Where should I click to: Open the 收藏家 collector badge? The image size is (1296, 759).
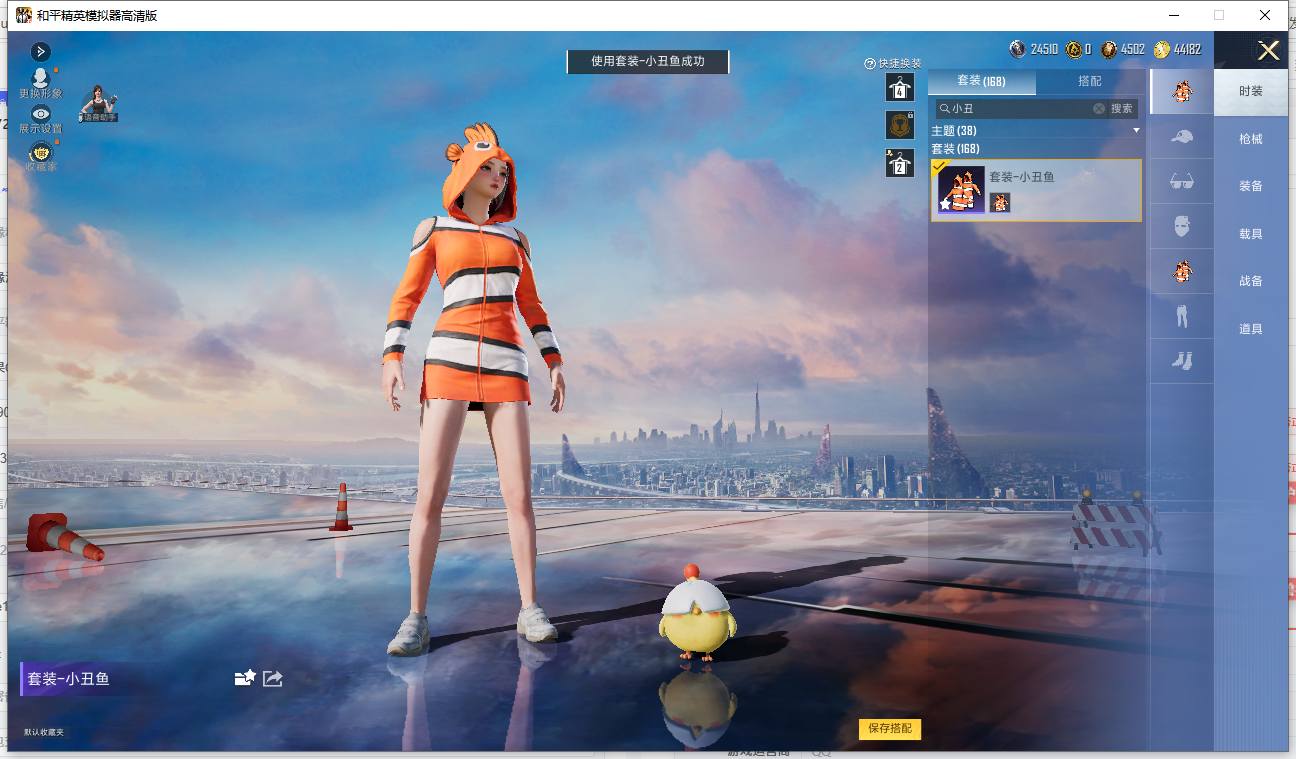coord(40,156)
